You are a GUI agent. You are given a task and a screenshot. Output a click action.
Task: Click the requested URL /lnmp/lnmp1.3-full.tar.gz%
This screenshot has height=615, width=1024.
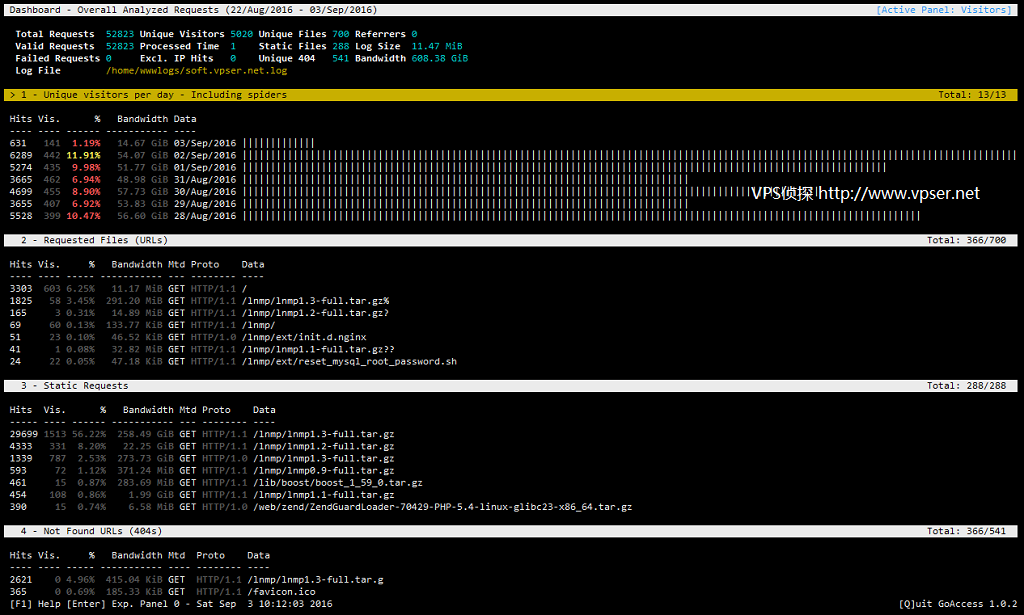315,301
